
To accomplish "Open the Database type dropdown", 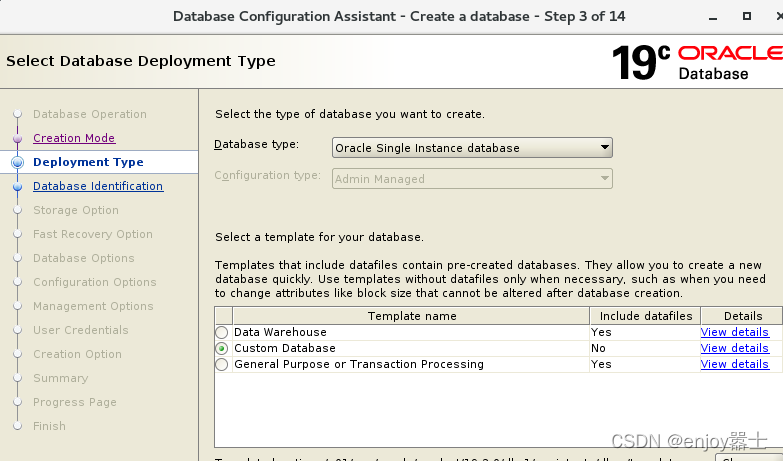I will click(472, 148).
